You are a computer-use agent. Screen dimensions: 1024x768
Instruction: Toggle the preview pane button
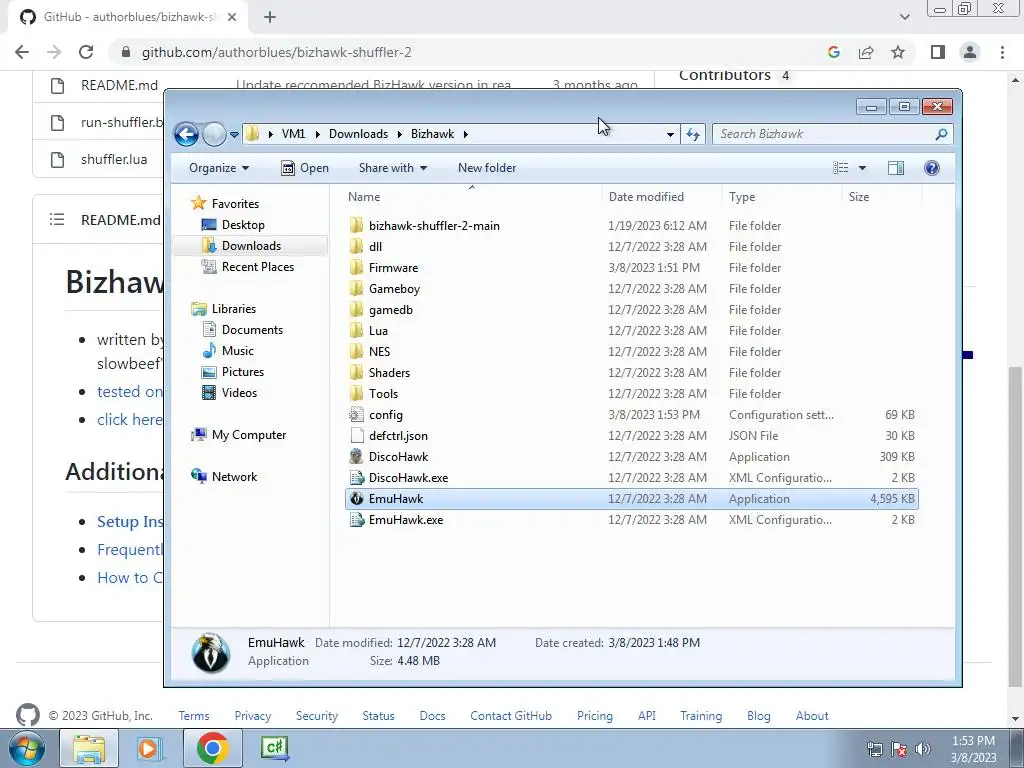point(896,168)
